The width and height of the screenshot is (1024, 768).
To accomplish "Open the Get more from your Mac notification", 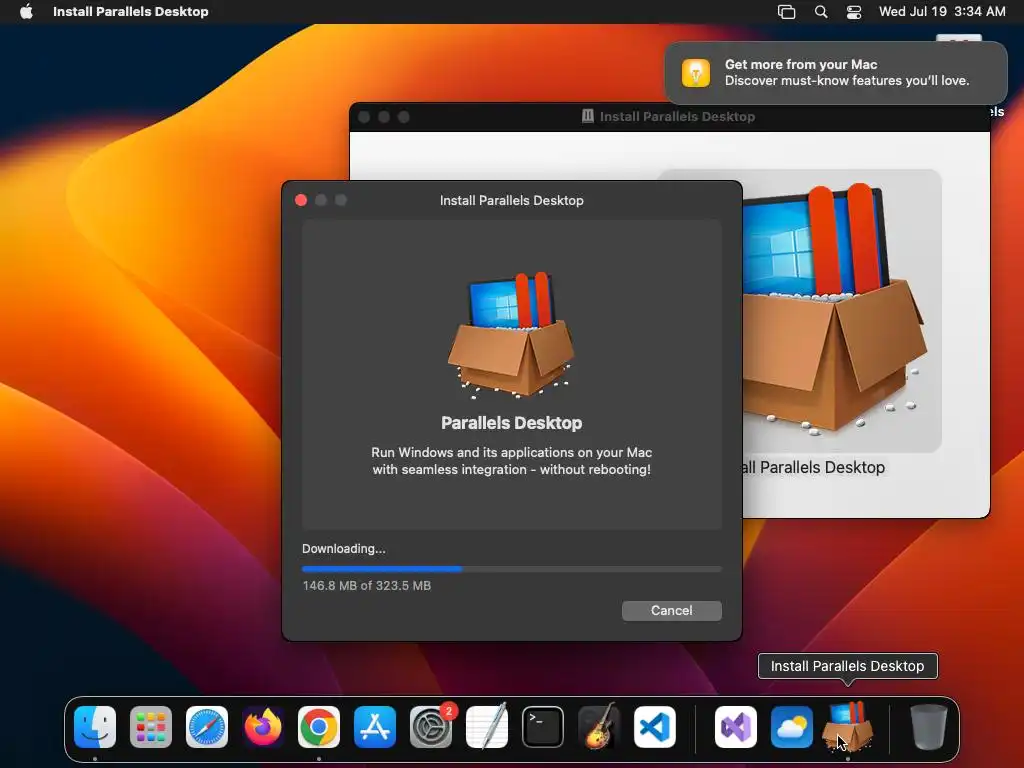I will coord(836,72).
